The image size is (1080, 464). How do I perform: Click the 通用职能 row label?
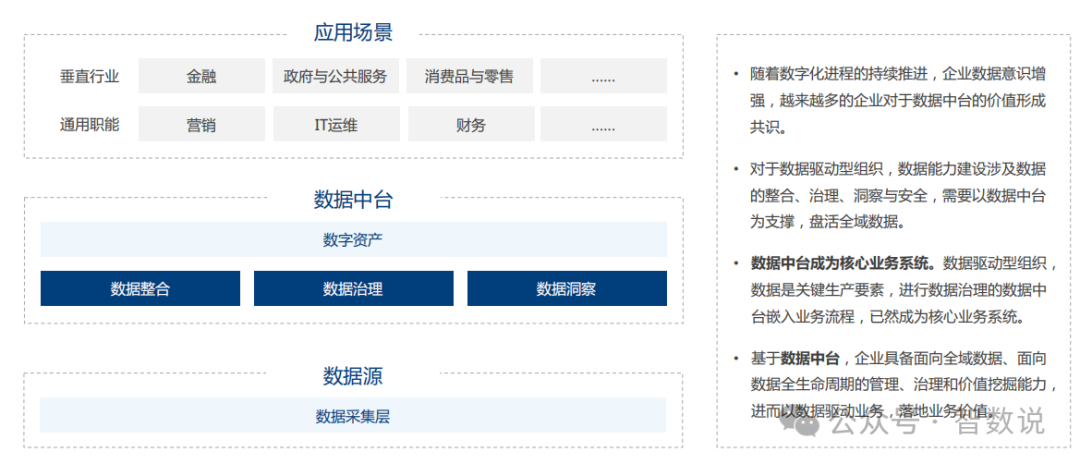pyautogui.click(x=90, y=125)
